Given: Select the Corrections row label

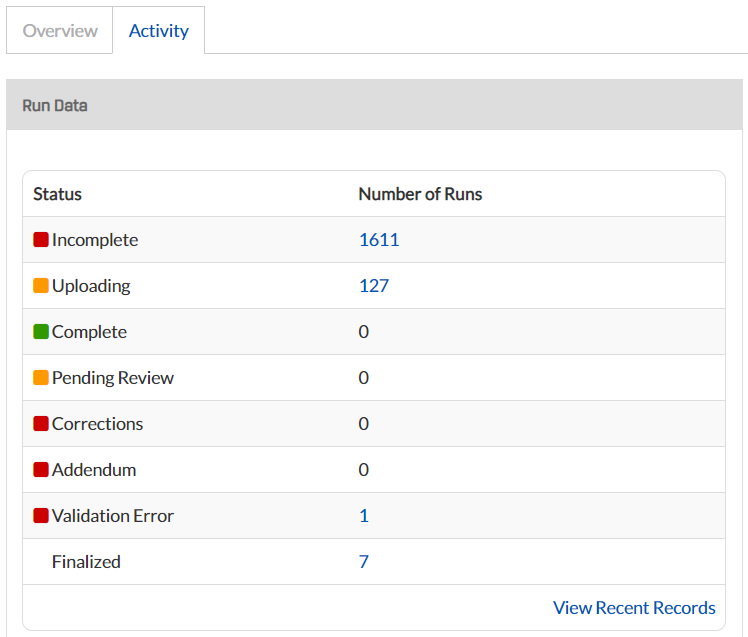Looking at the screenshot, I should click(x=98, y=424).
